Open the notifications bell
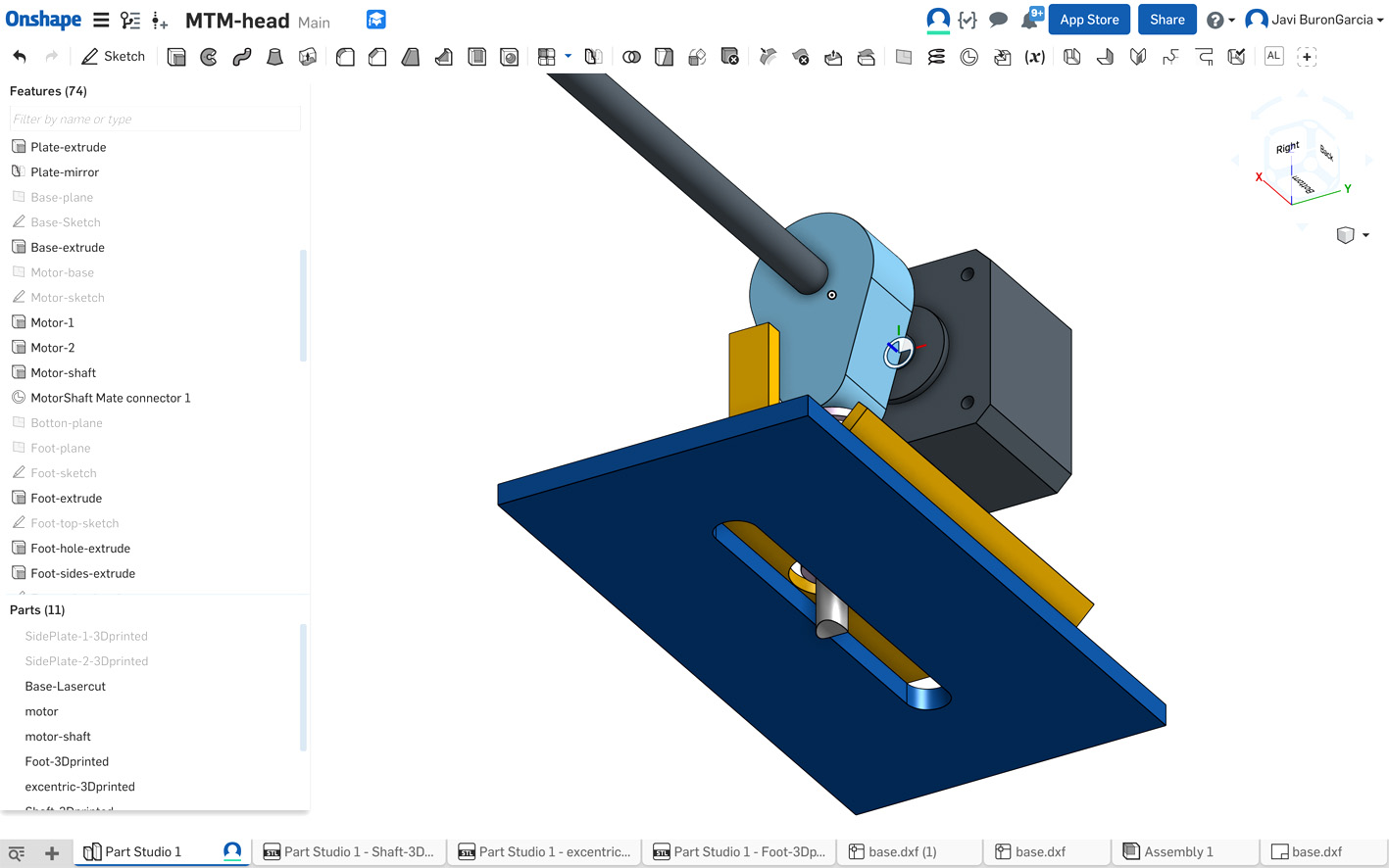Image resolution: width=1389 pixels, height=868 pixels. [1029, 20]
